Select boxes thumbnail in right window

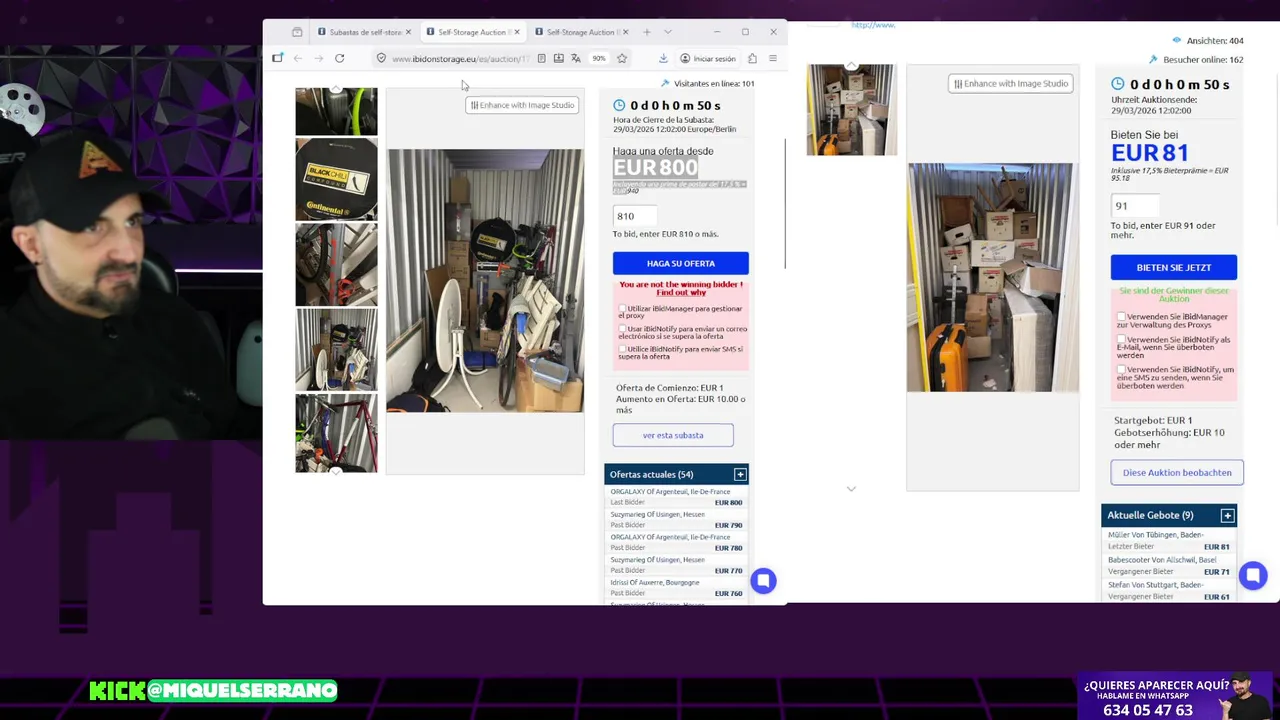point(852,110)
